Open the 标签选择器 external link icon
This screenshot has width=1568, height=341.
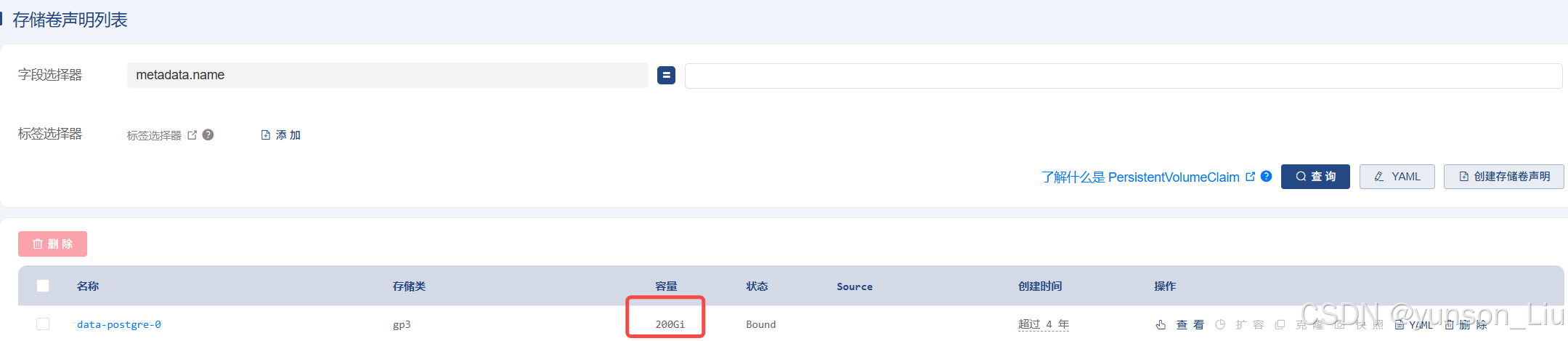coord(192,135)
